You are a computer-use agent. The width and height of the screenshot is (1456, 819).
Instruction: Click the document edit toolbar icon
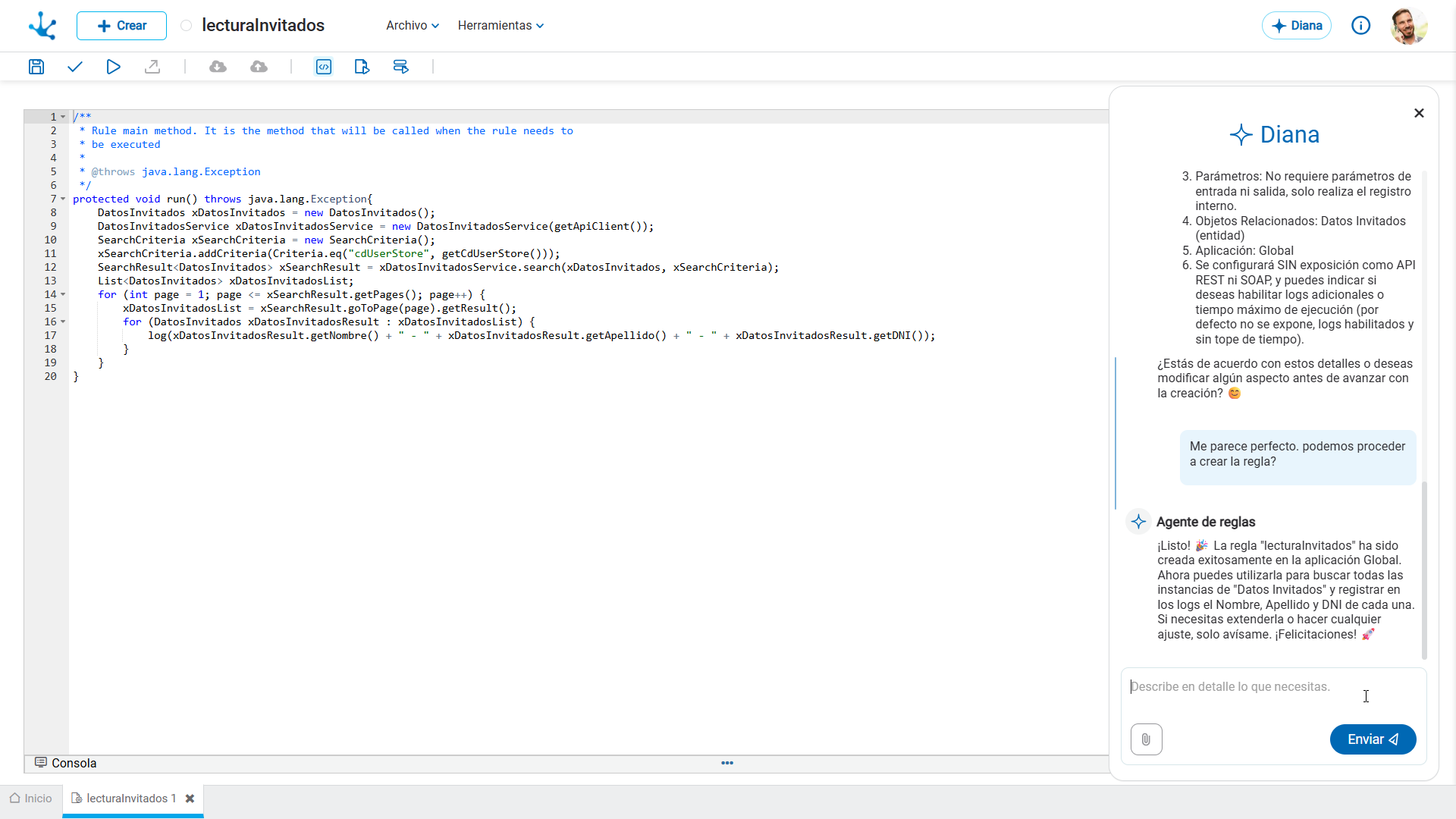click(x=362, y=67)
